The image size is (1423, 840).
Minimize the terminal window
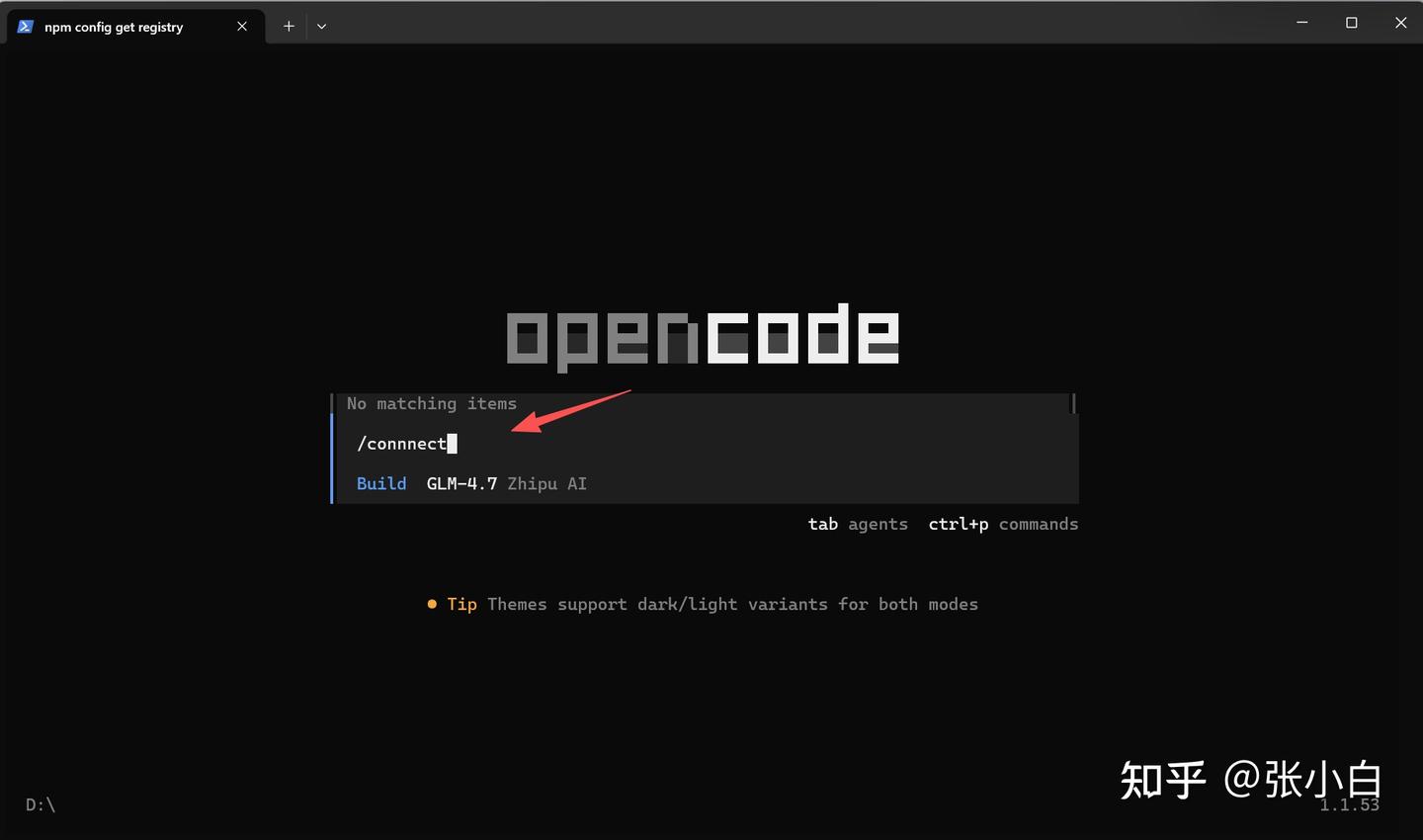tap(1302, 23)
